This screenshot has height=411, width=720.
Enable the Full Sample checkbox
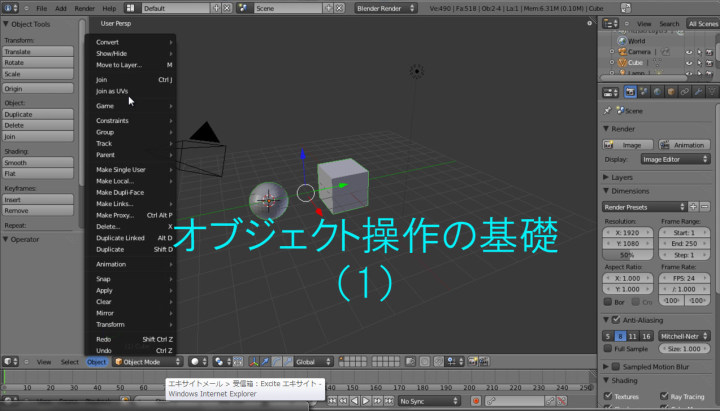(609, 348)
